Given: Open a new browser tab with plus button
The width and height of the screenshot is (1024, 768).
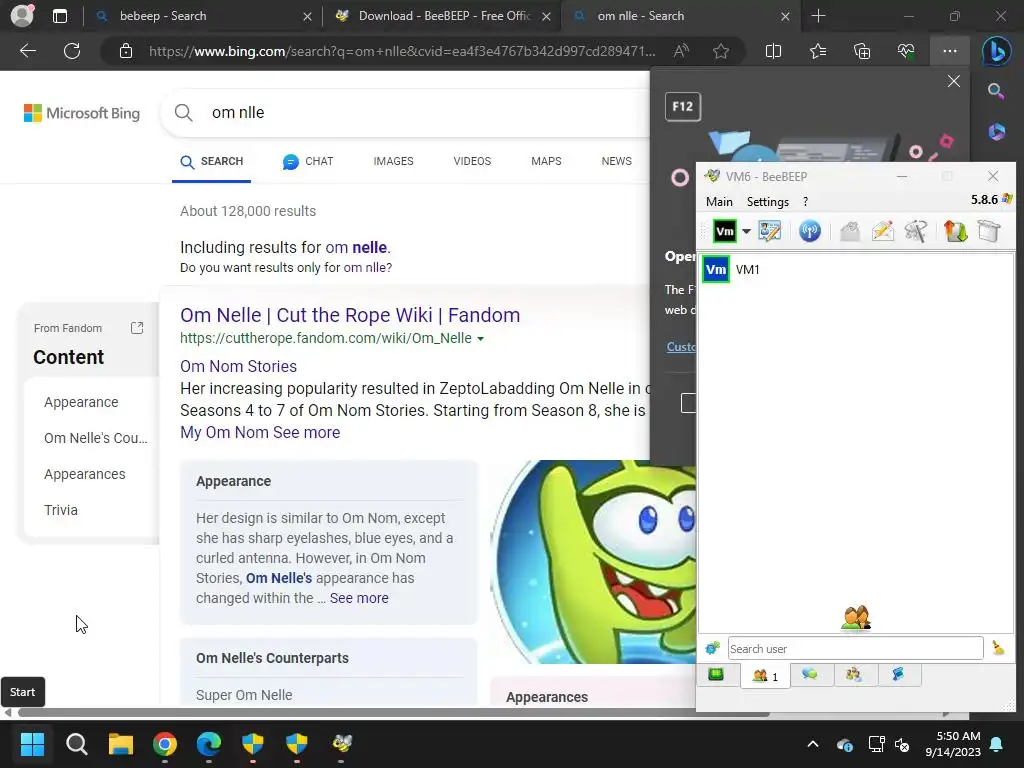Looking at the screenshot, I should (x=818, y=16).
